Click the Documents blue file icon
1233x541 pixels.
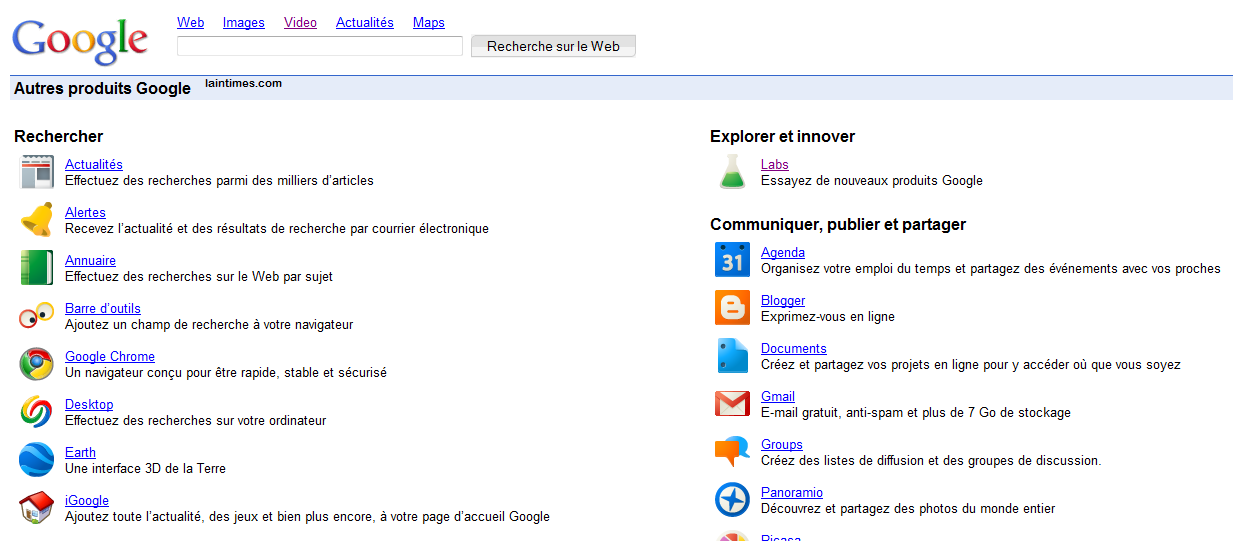coord(733,356)
